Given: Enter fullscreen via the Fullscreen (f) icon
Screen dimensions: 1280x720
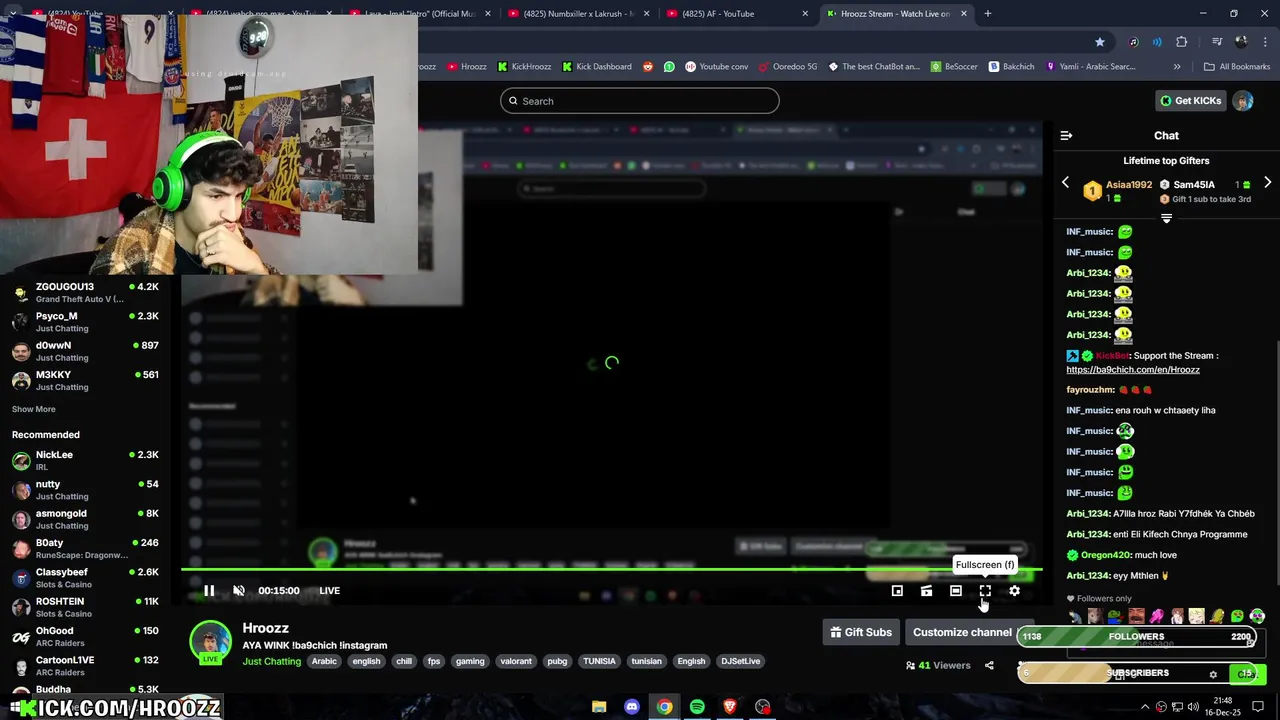Looking at the screenshot, I should (x=985, y=591).
